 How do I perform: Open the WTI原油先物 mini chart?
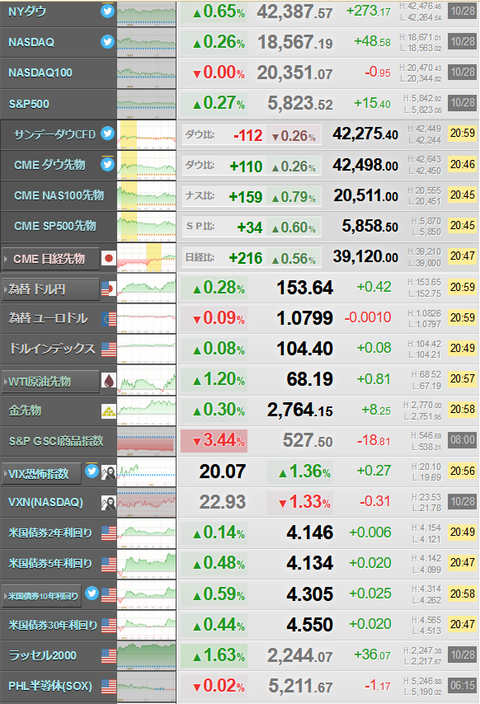pyautogui.click(x=146, y=380)
